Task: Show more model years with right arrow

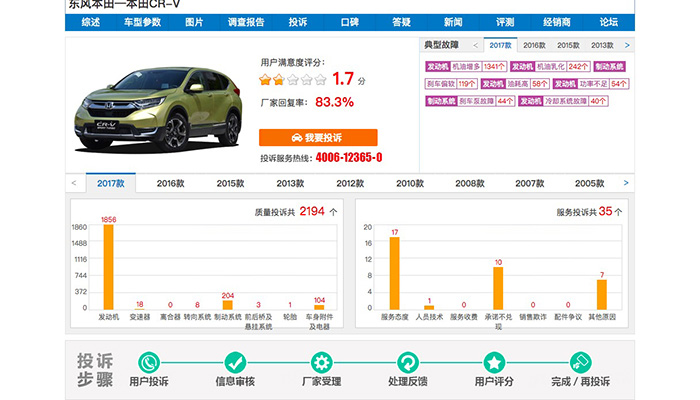Action: coord(626,183)
